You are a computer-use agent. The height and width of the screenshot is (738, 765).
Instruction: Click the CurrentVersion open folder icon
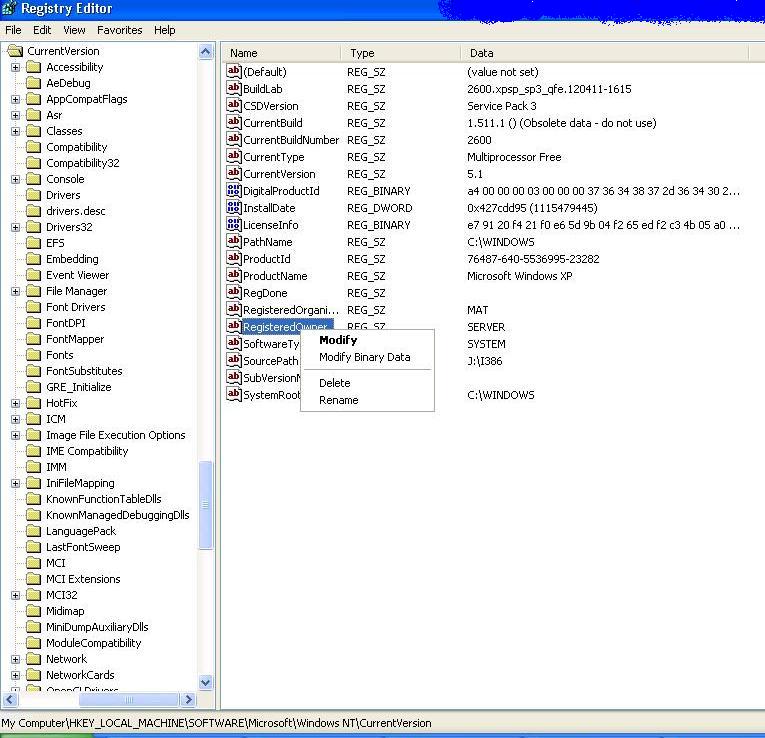coord(15,51)
